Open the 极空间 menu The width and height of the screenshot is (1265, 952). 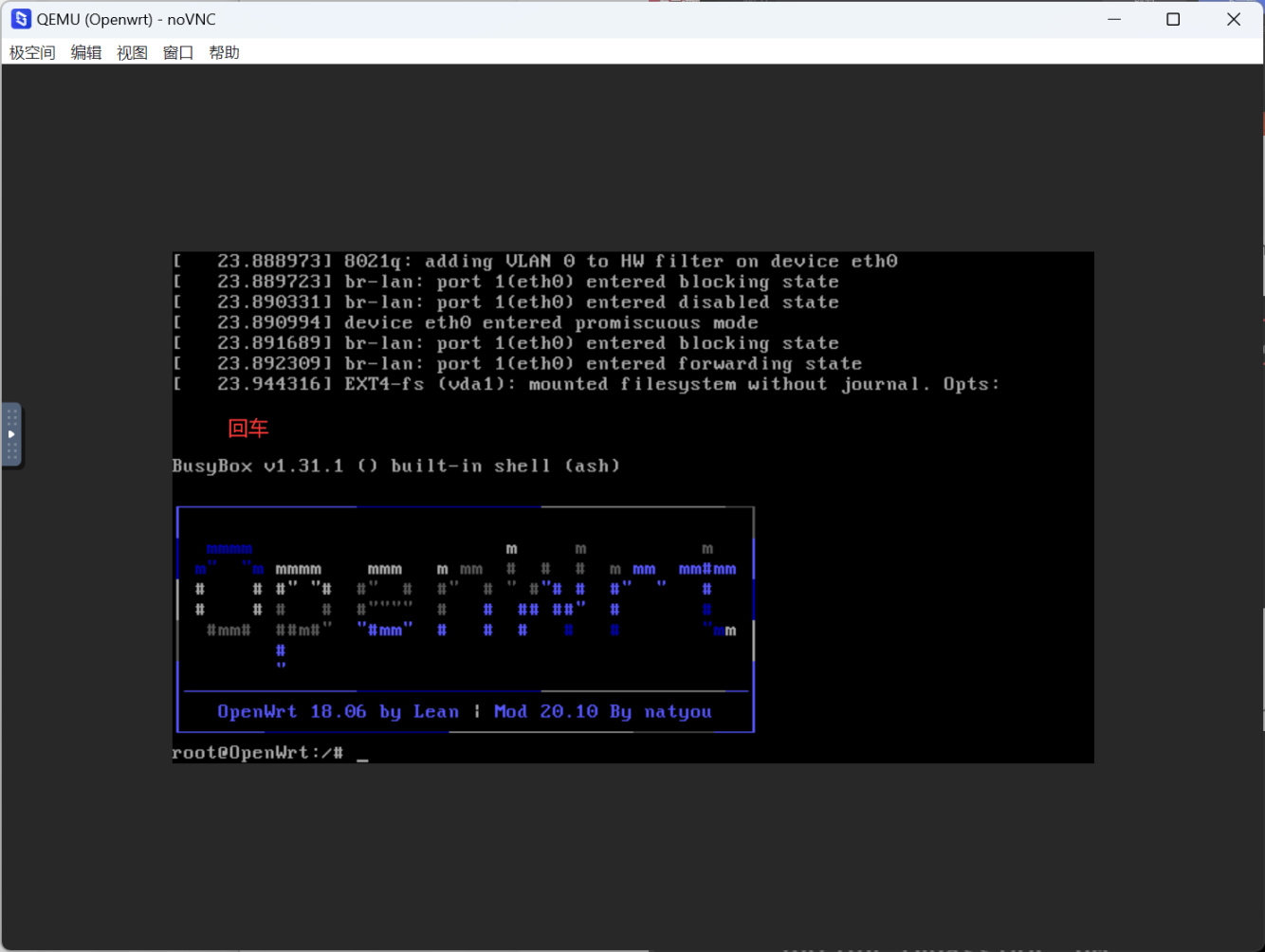[32, 53]
